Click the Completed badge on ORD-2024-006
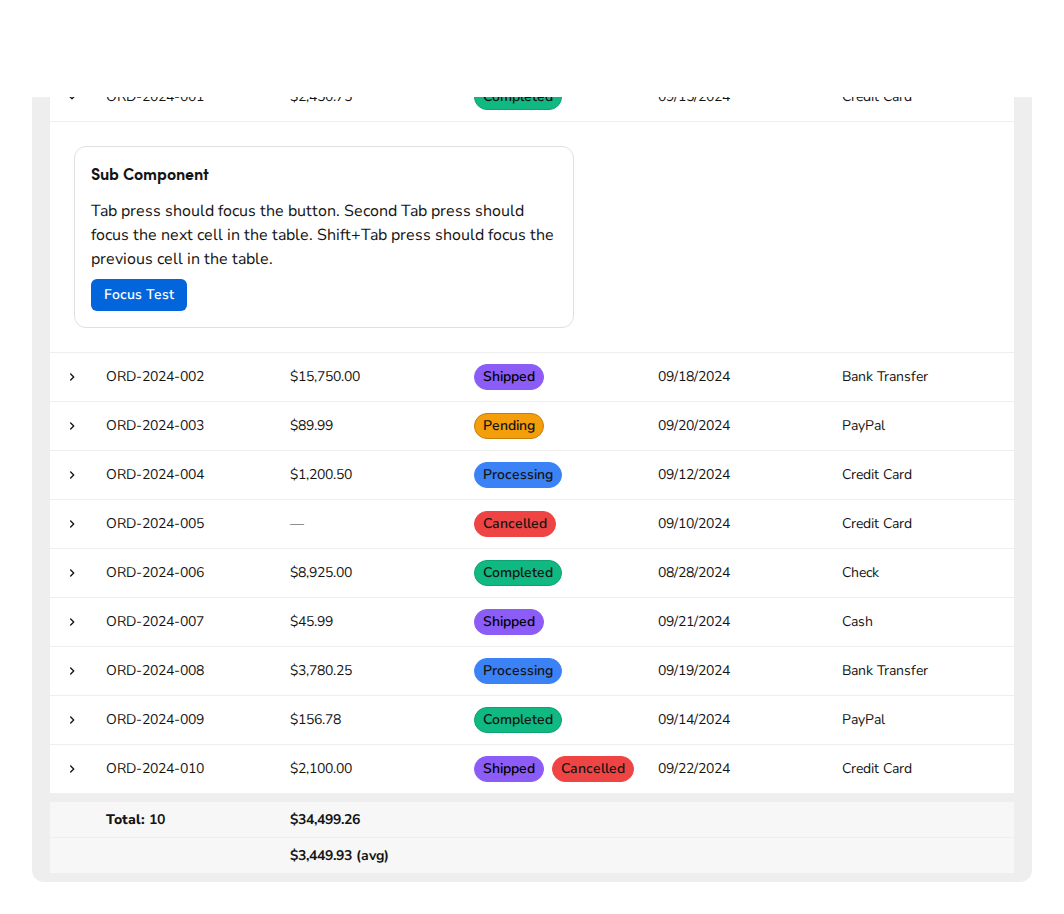Image resolution: width=1064 pixels, height=914 pixels. click(517, 572)
